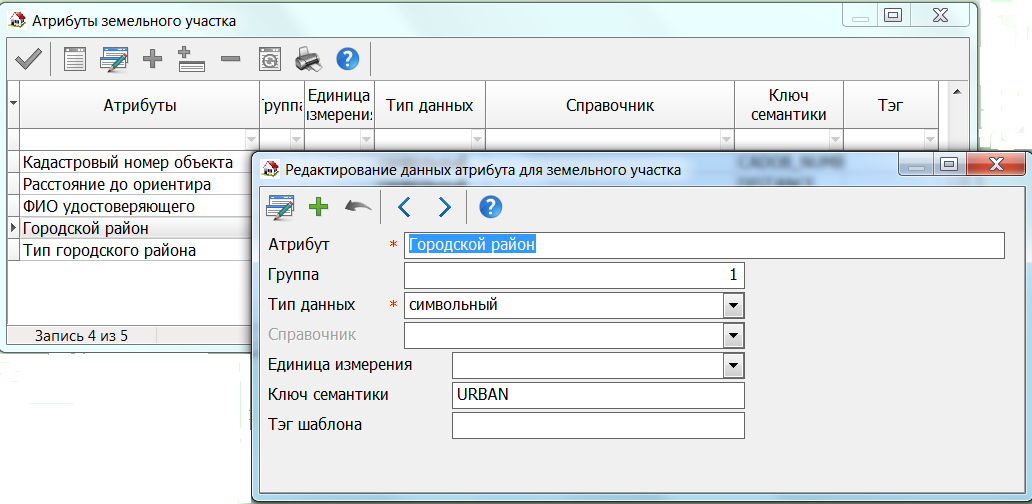
Task: Go to next record with right chevron
Action: coord(445,207)
